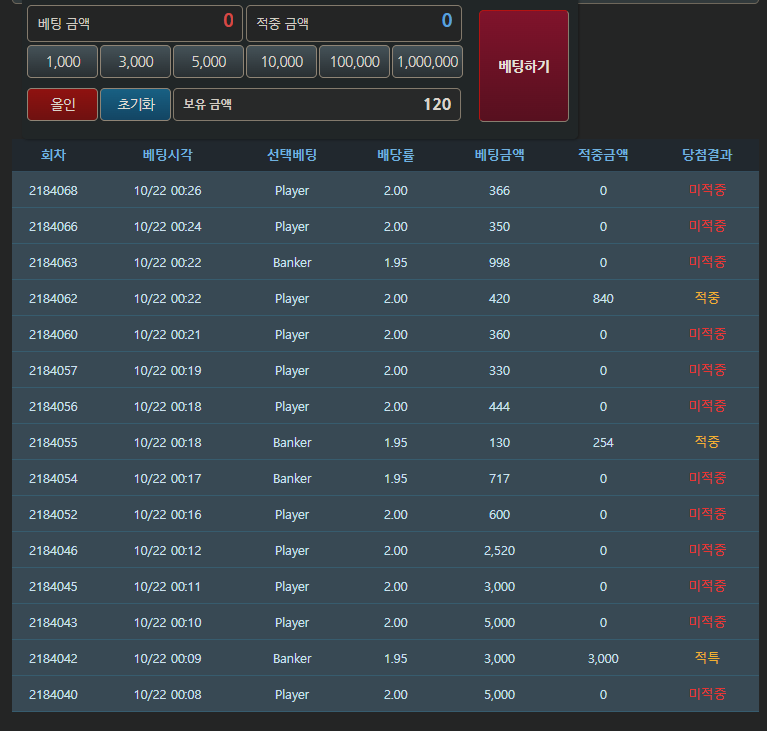Reset the bet with 초기화 button
The width and height of the screenshot is (767, 731).
pyautogui.click(x=135, y=104)
